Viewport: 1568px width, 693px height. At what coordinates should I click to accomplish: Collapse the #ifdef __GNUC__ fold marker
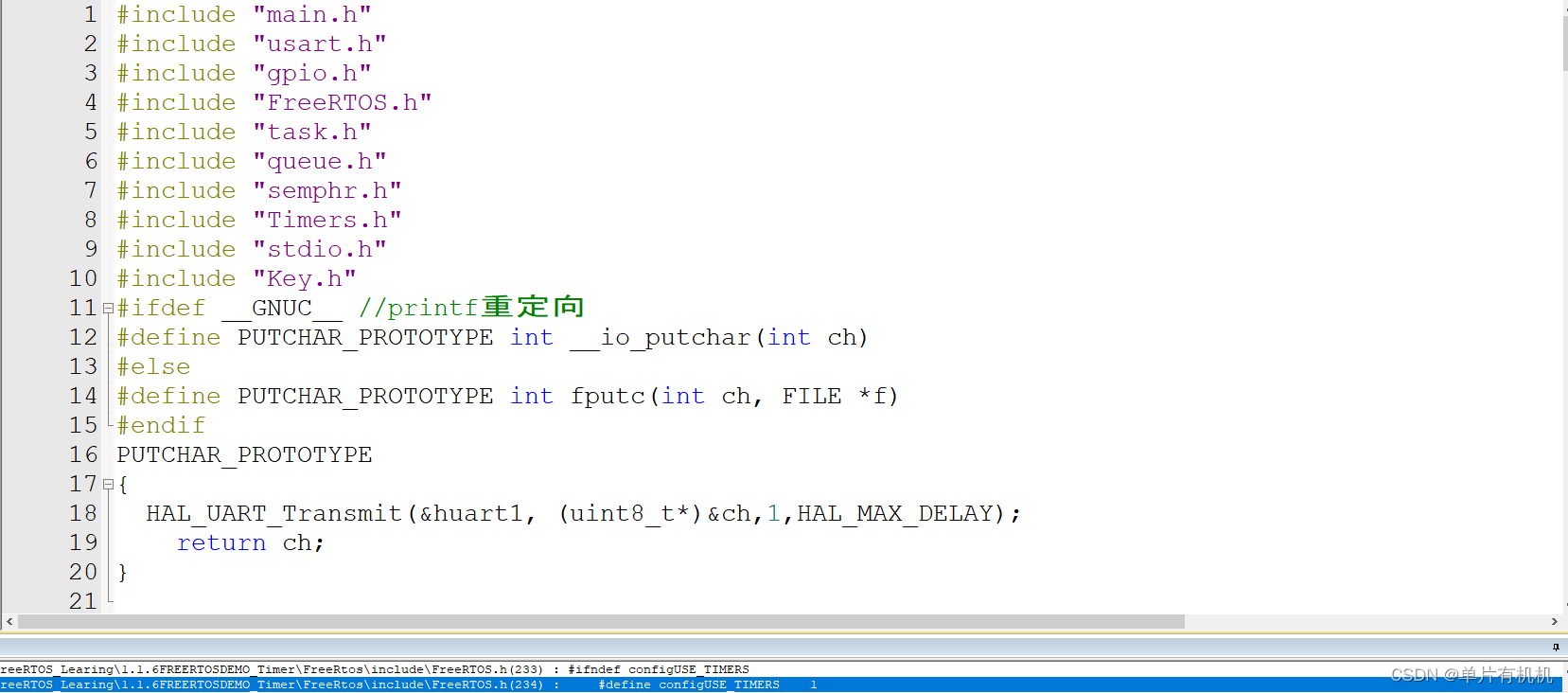pyautogui.click(x=108, y=309)
